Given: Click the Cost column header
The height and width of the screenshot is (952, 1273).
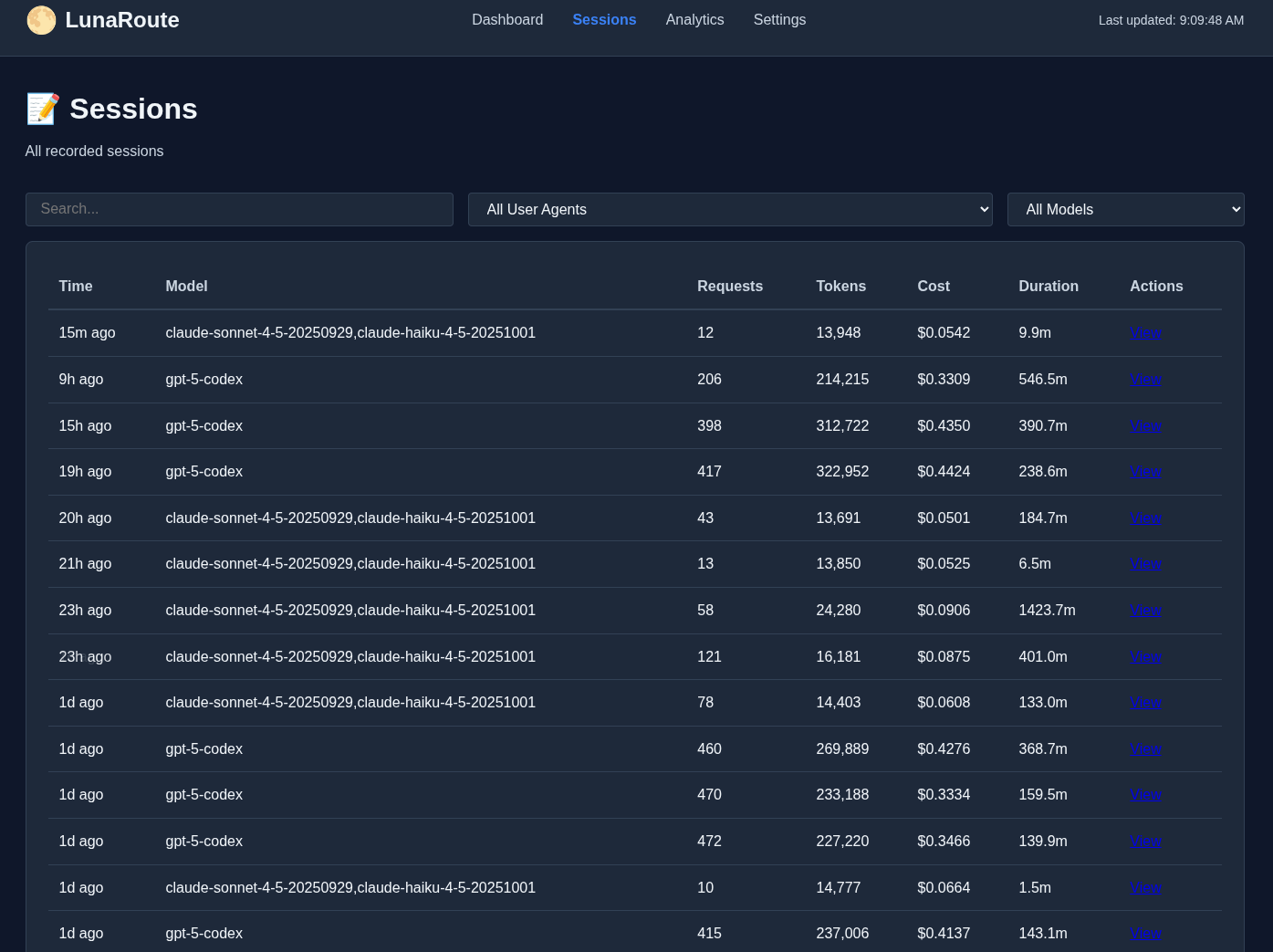Looking at the screenshot, I should [x=933, y=287].
